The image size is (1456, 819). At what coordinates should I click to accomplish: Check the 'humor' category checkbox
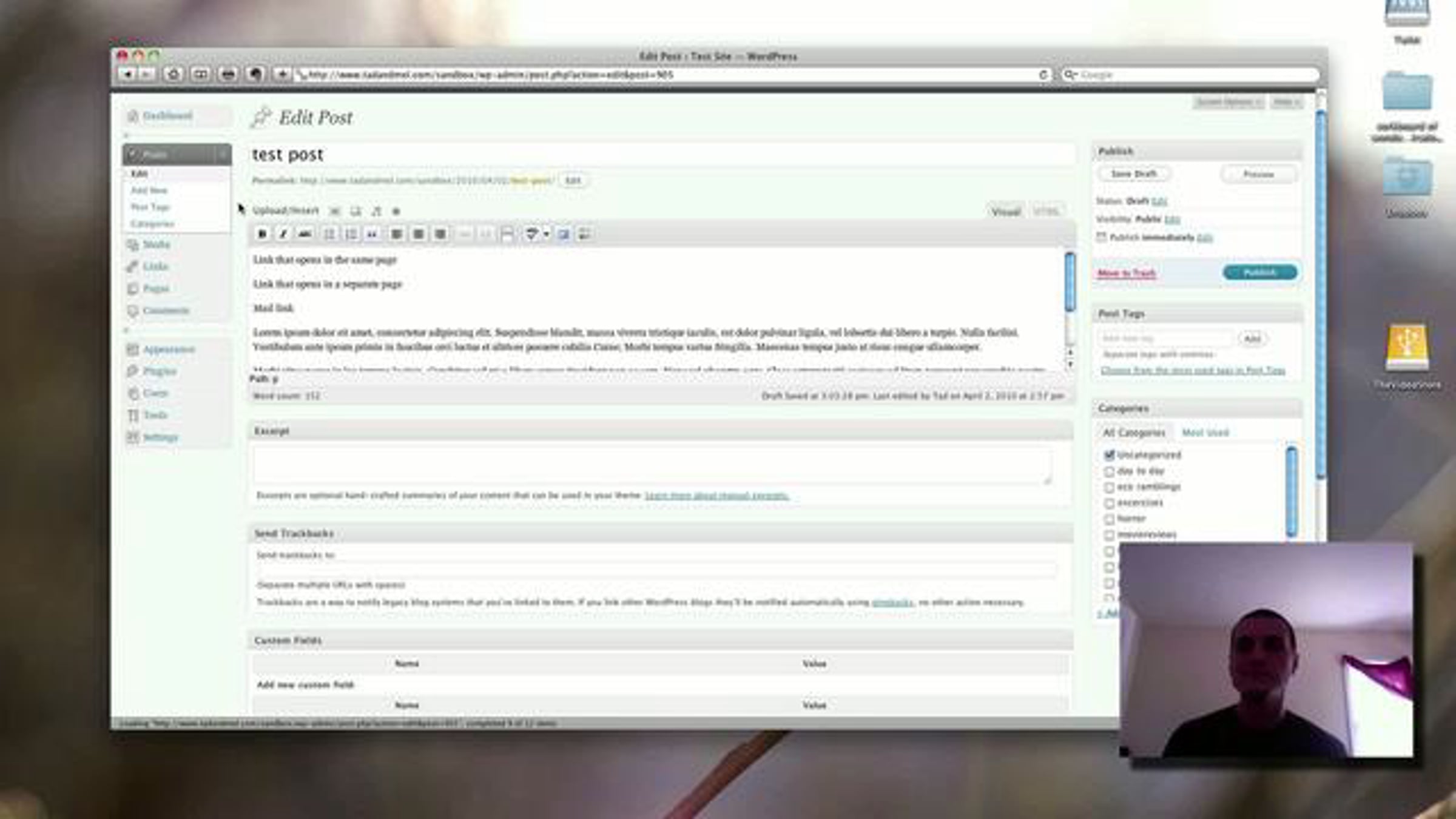[1110, 519]
